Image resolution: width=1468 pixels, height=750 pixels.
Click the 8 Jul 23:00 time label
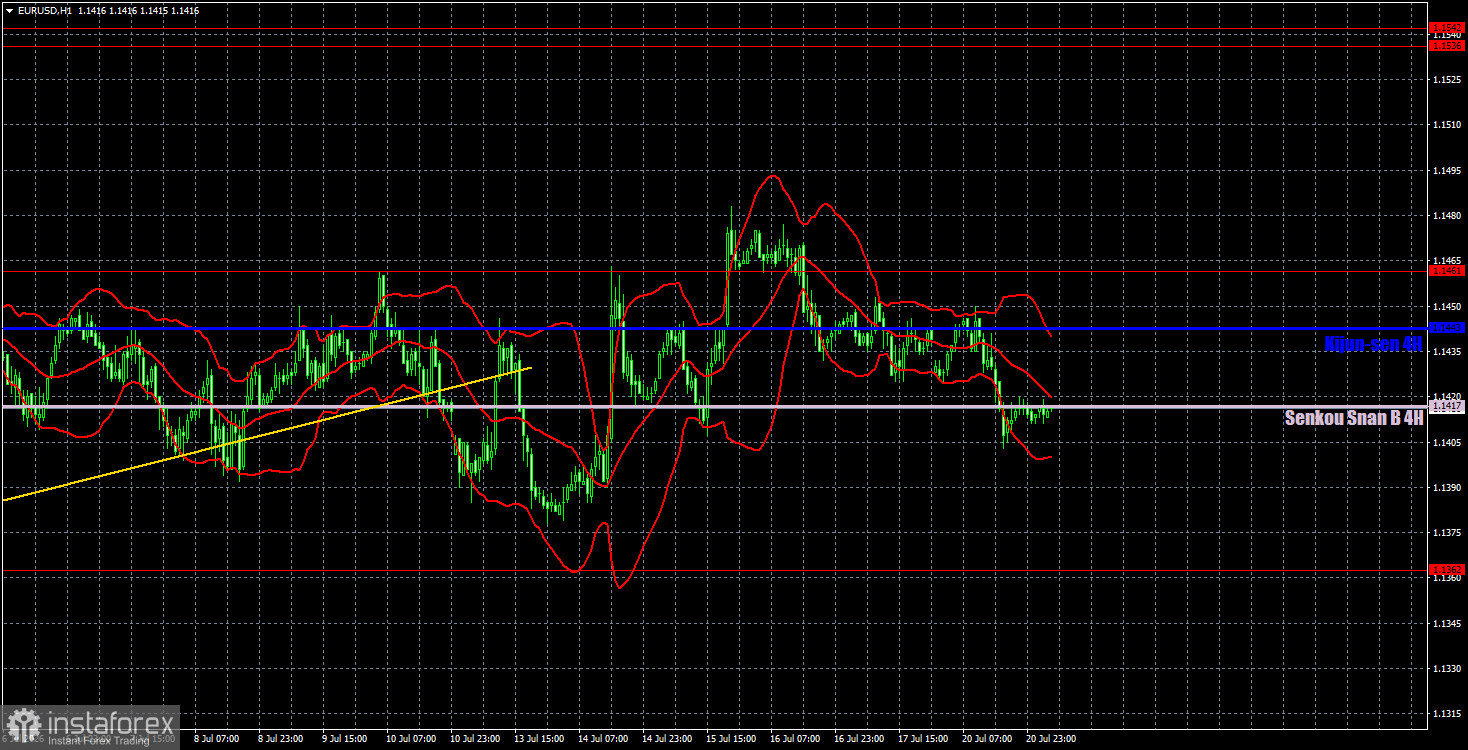tap(279, 739)
